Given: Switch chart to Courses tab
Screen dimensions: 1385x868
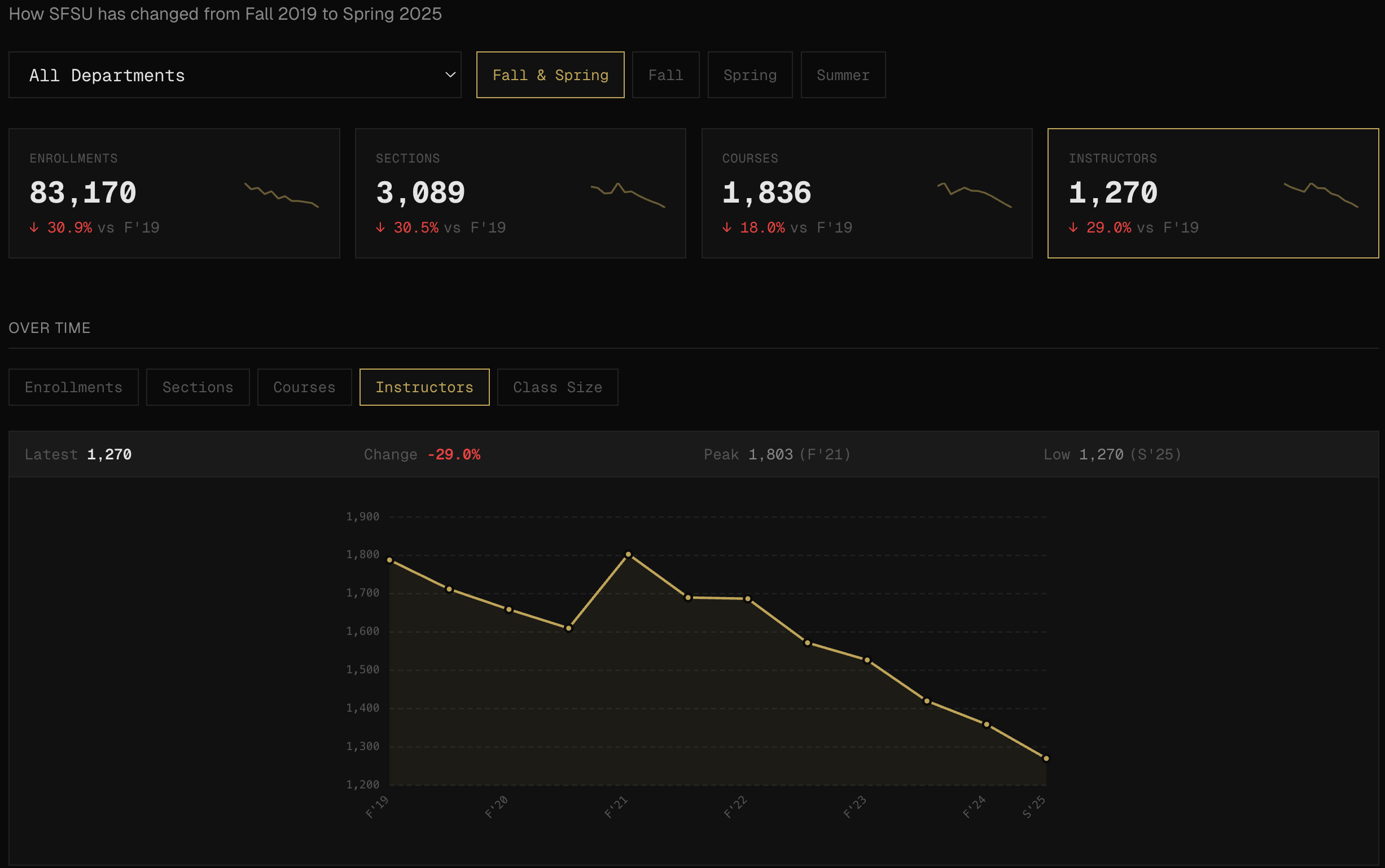Looking at the screenshot, I should point(304,388).
